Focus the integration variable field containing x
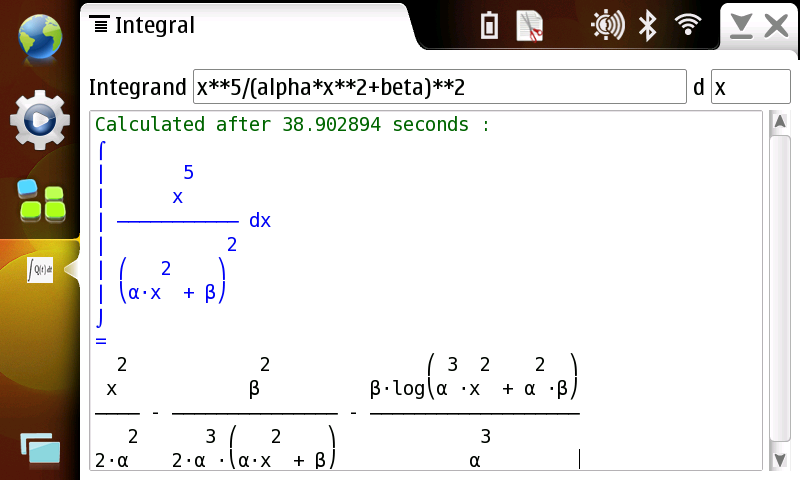 pyautogui.click(x=750, y=87)
